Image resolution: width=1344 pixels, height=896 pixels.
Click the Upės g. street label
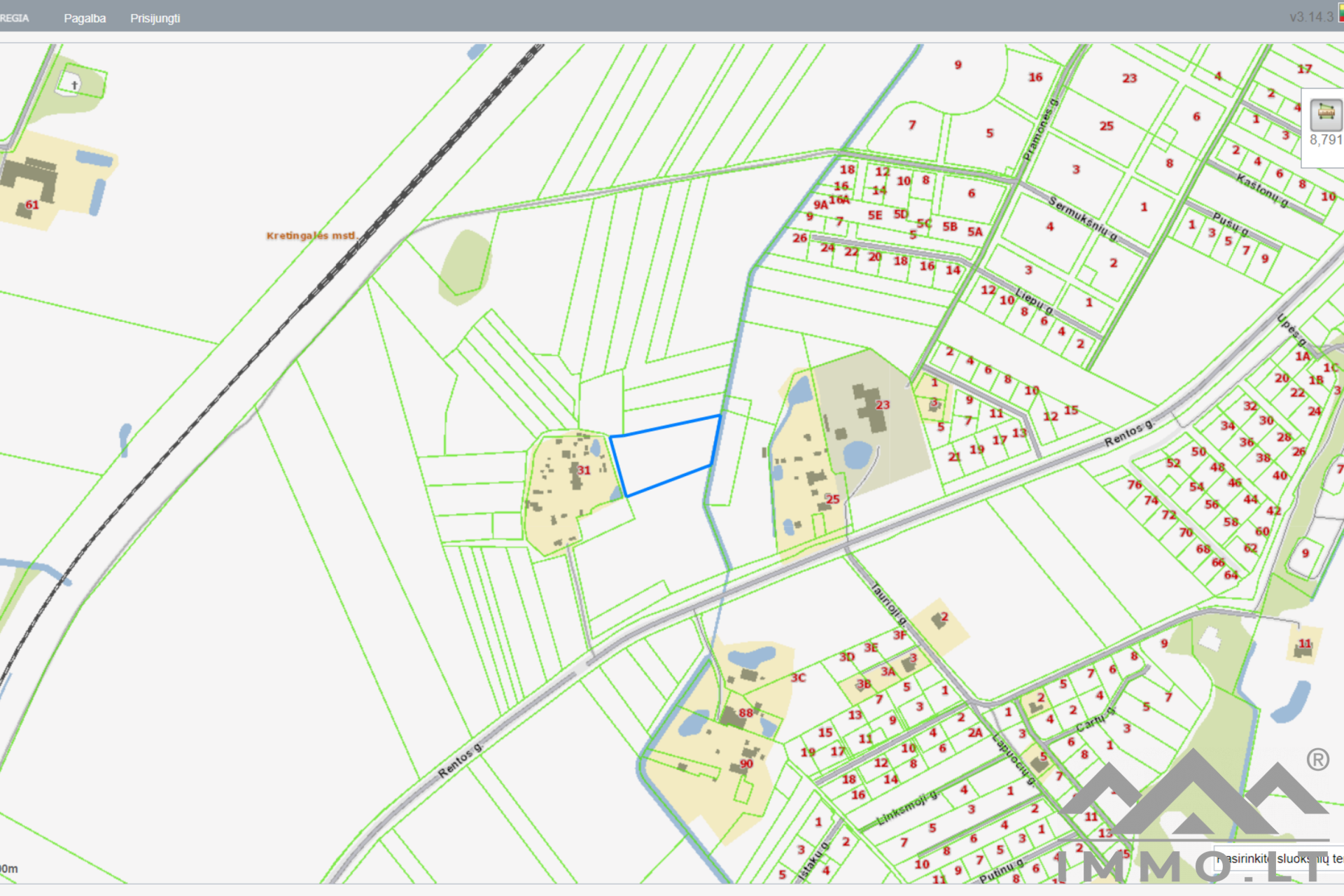pos(1291,329)
